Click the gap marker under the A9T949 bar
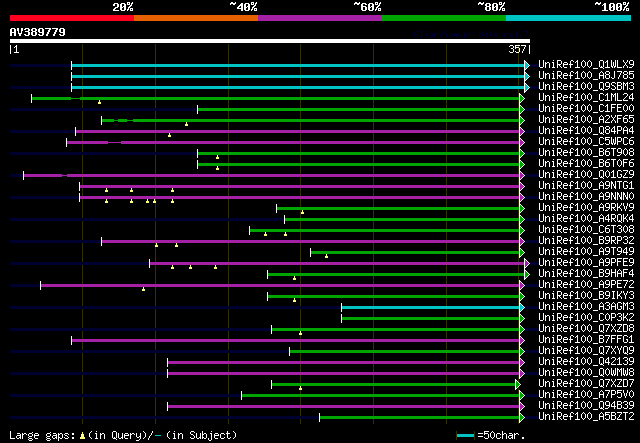 [x=327, y=256]
